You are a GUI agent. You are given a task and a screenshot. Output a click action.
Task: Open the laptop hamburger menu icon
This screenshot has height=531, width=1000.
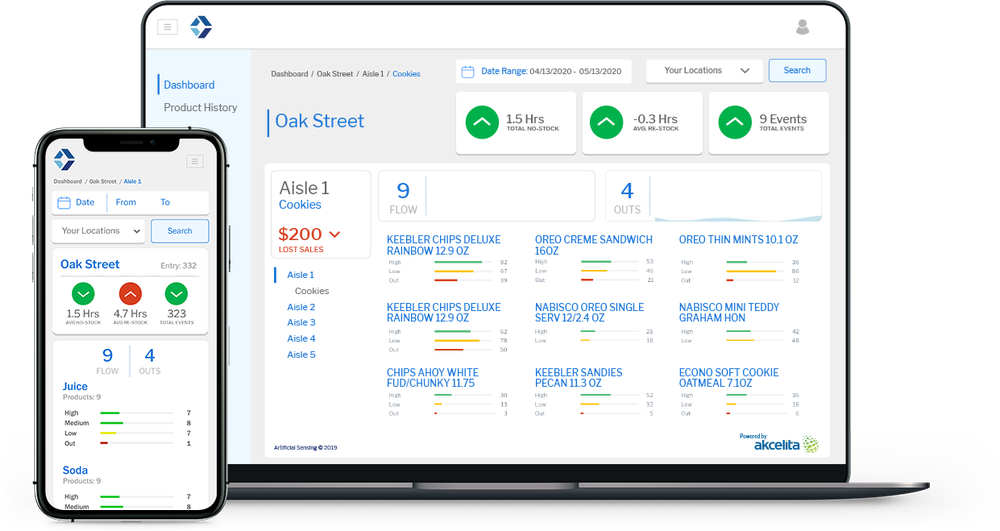pos(167,27)
